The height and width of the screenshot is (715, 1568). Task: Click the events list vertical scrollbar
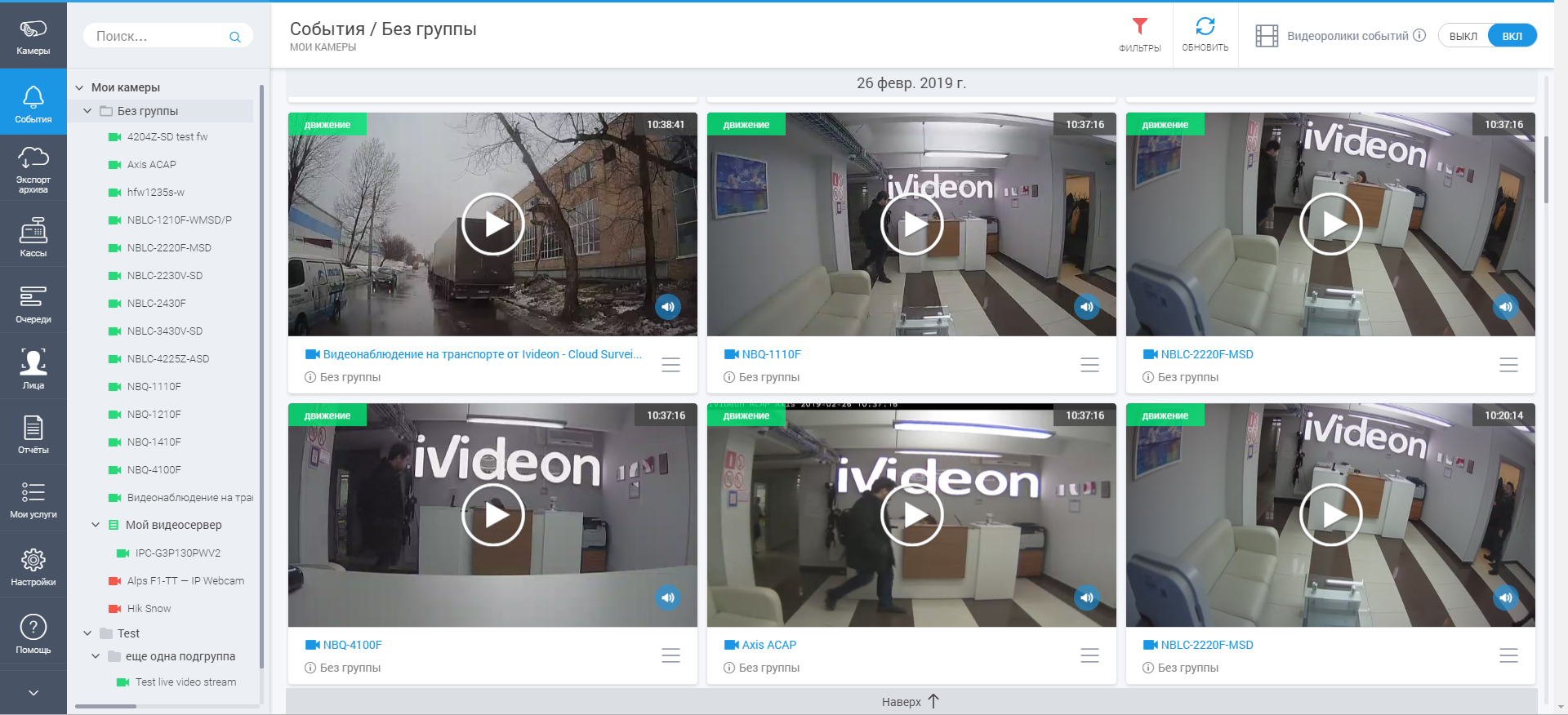1546,170
